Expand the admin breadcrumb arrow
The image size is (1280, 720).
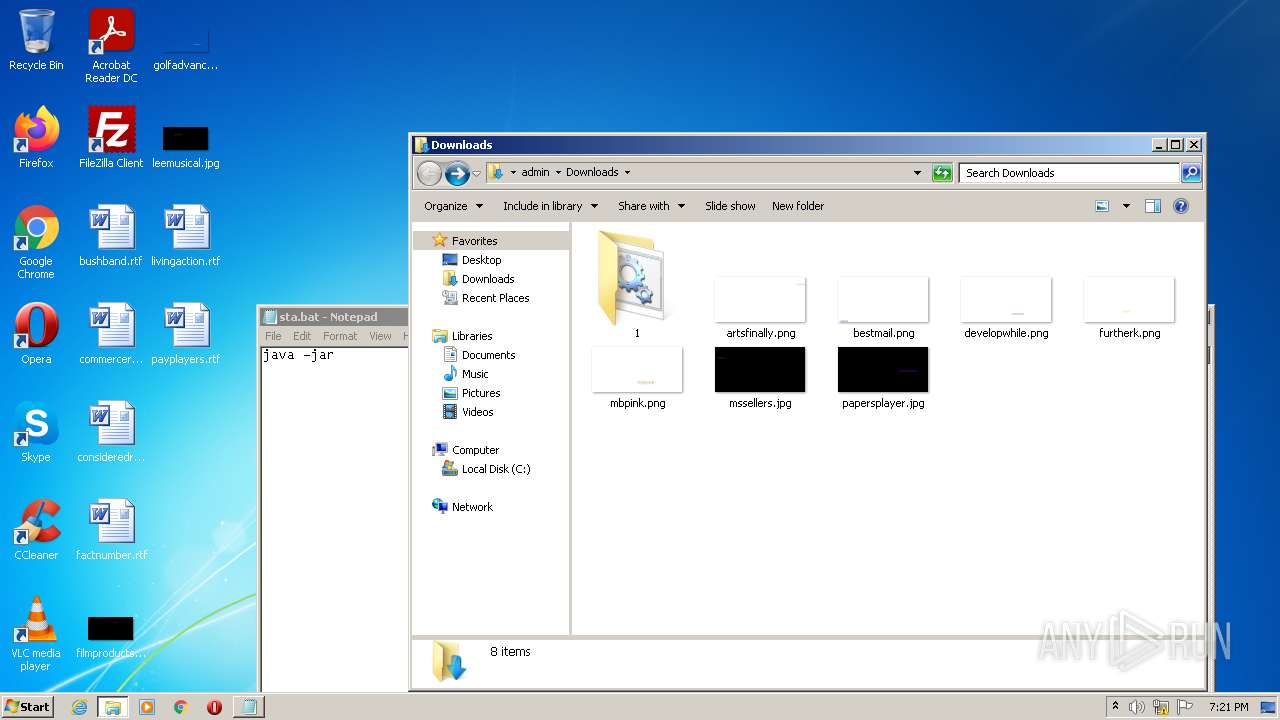558,173
